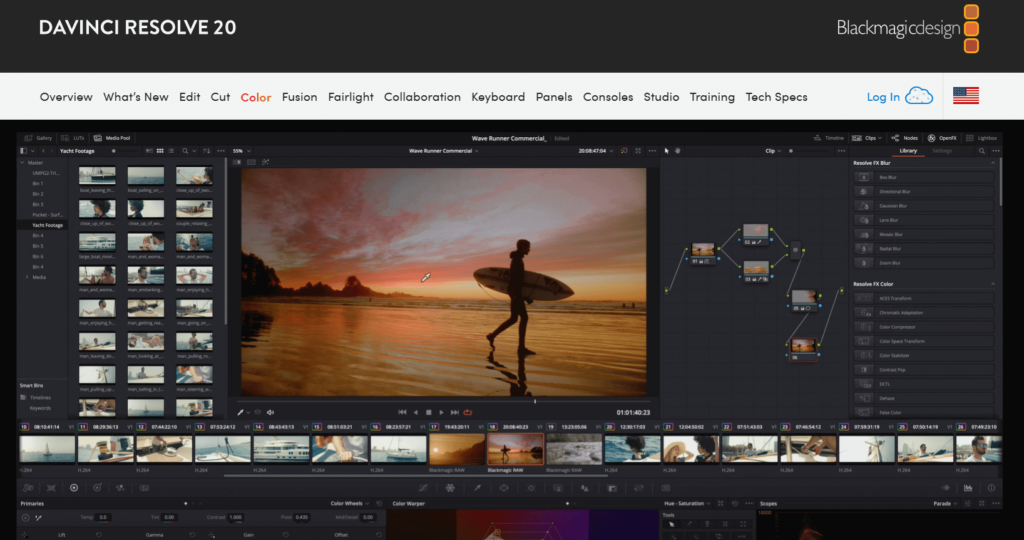Jump to first frame in viewer transport
The image size is (1024, 540).
coord(402,412)
